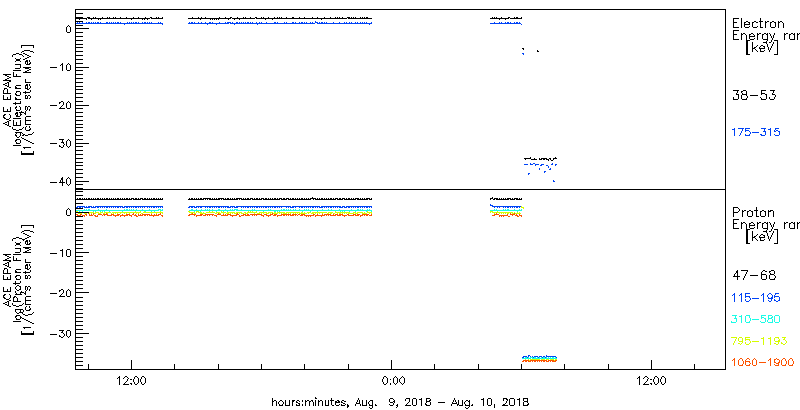Click the -30 tick label on electron axis
The height and width of the screenshot is (410, 800).
61,144
